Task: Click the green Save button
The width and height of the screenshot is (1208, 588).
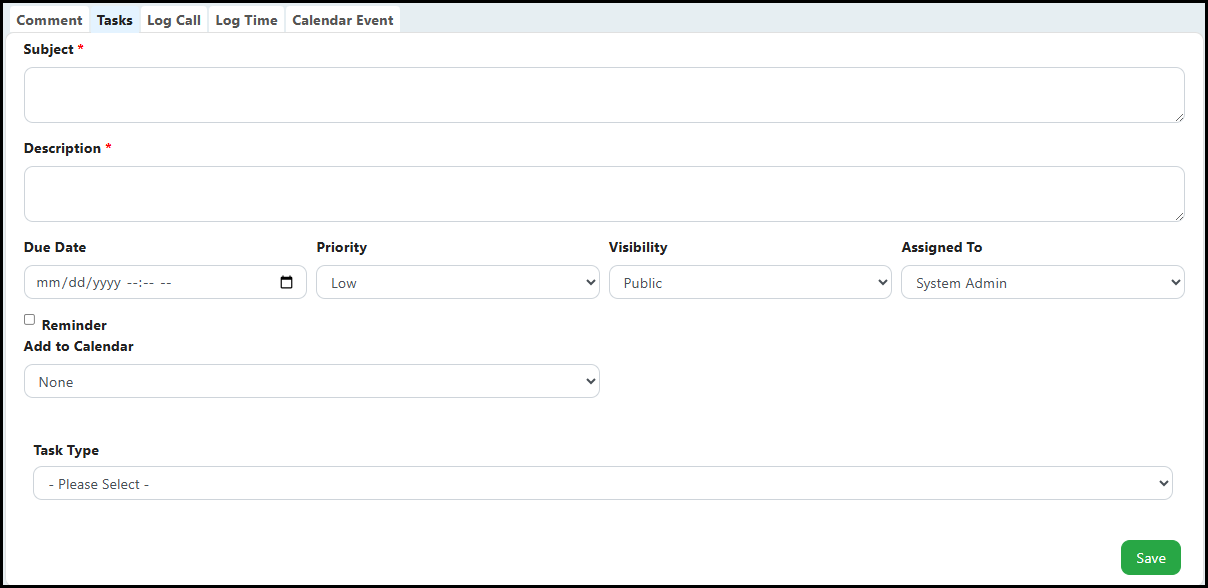Action: pos(1151,558)
